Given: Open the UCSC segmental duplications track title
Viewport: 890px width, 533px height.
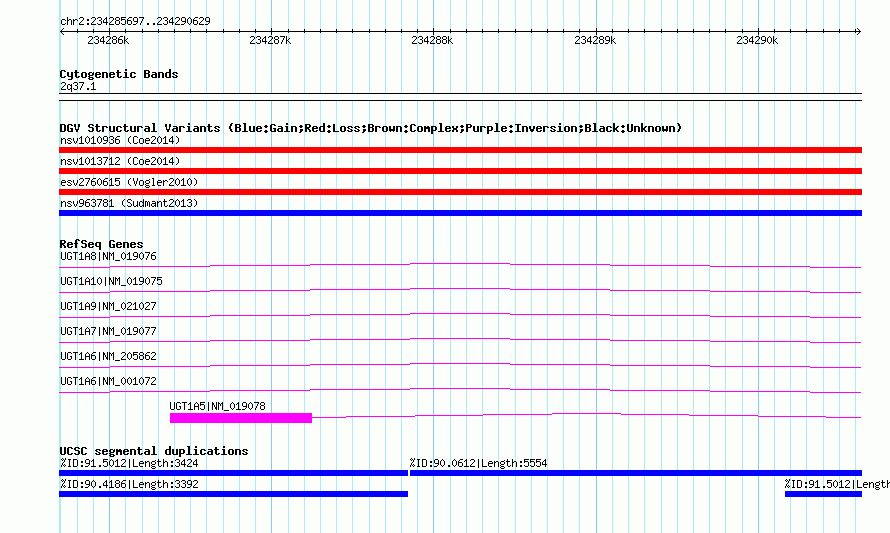Looking at the screenshot, I should pos(154,451).
